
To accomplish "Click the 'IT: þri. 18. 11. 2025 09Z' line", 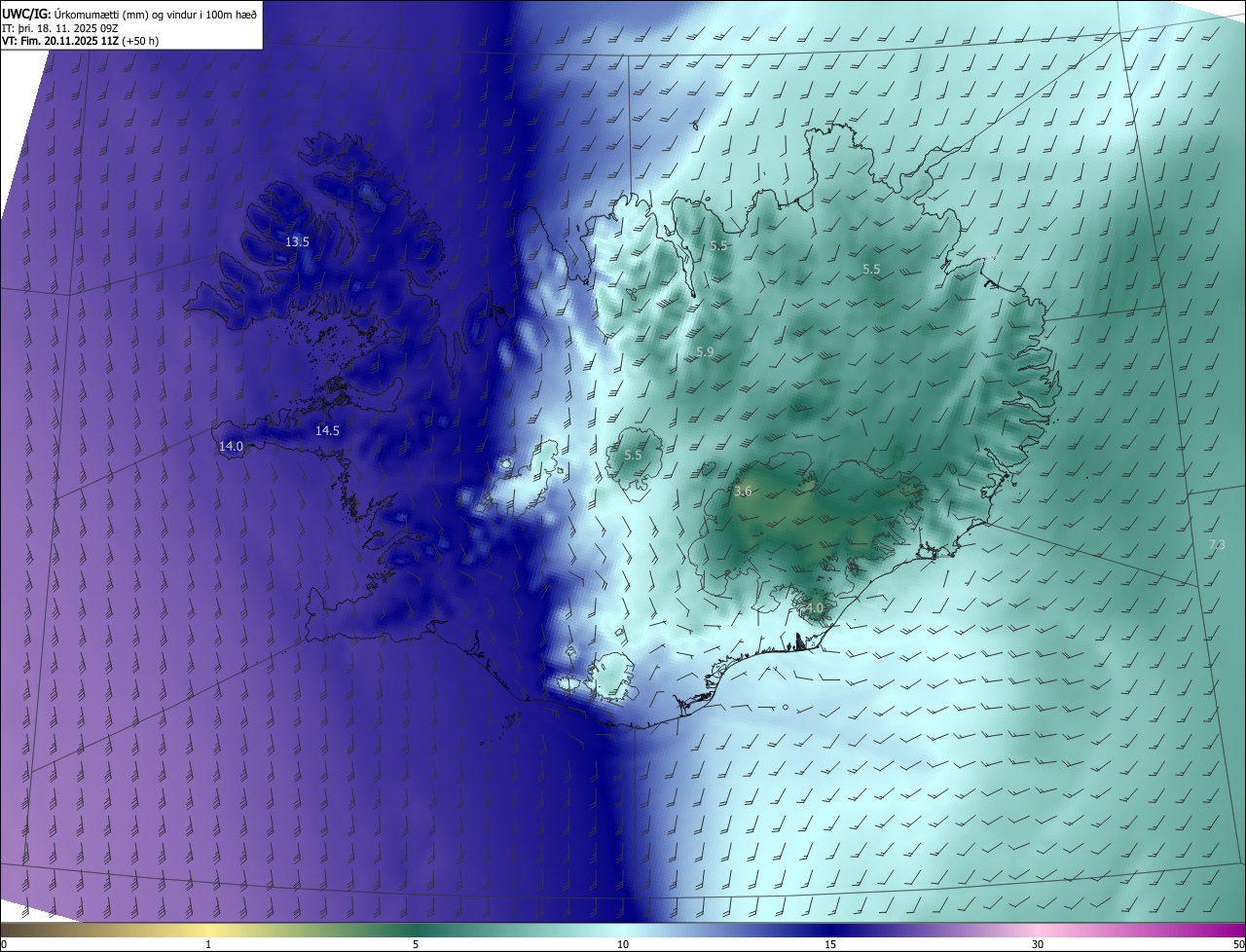I will pyautogui.click(x=60, y=27).
